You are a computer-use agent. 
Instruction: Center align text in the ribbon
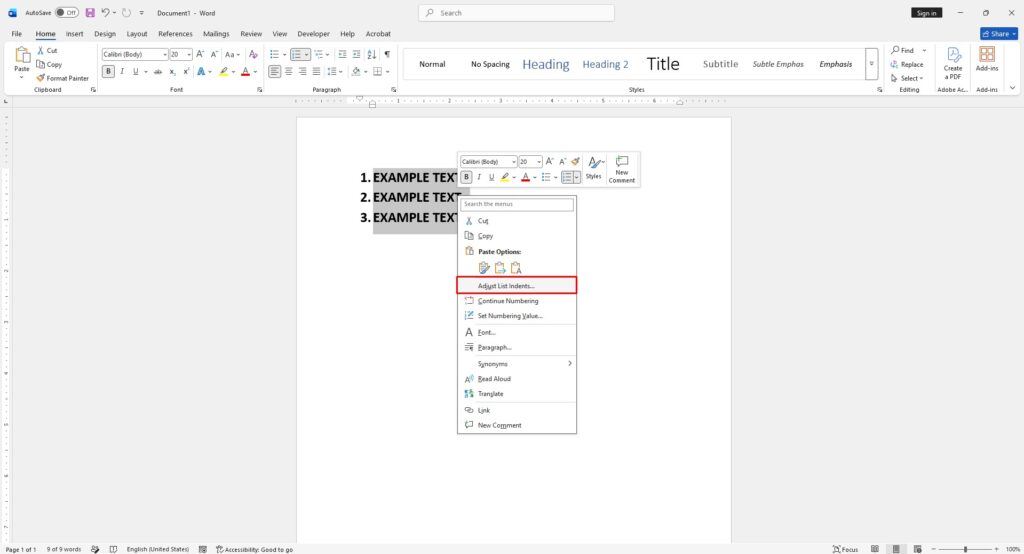pyautogui.click(x=289, y=72)
